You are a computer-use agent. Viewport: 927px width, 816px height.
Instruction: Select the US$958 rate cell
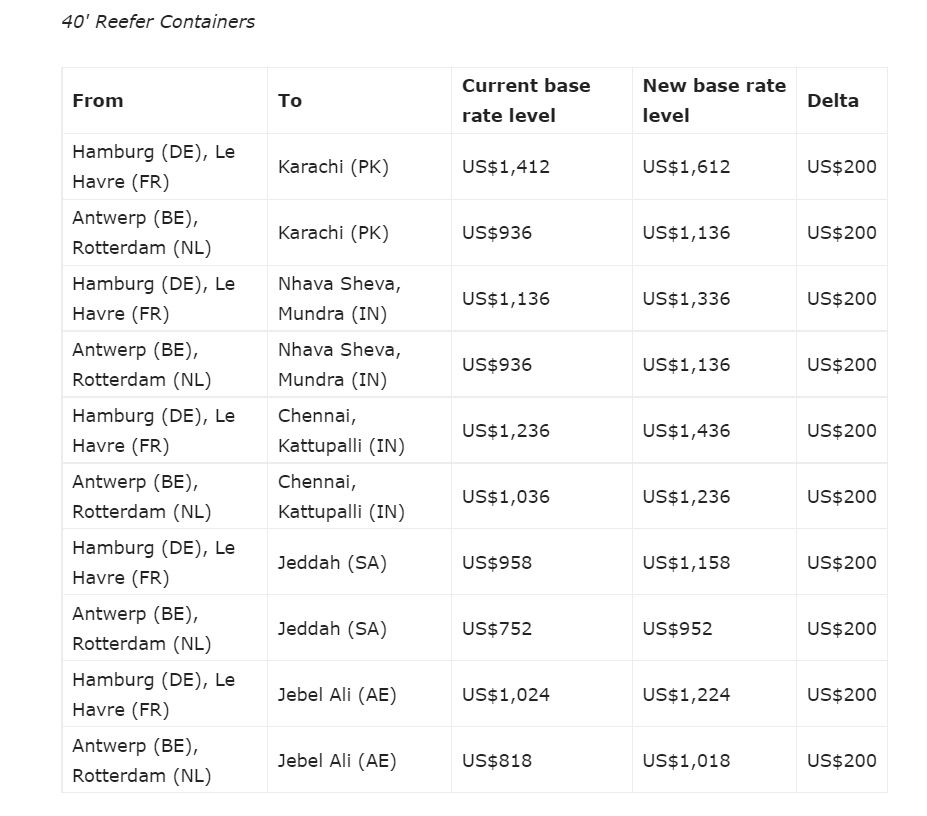[497, 563]
